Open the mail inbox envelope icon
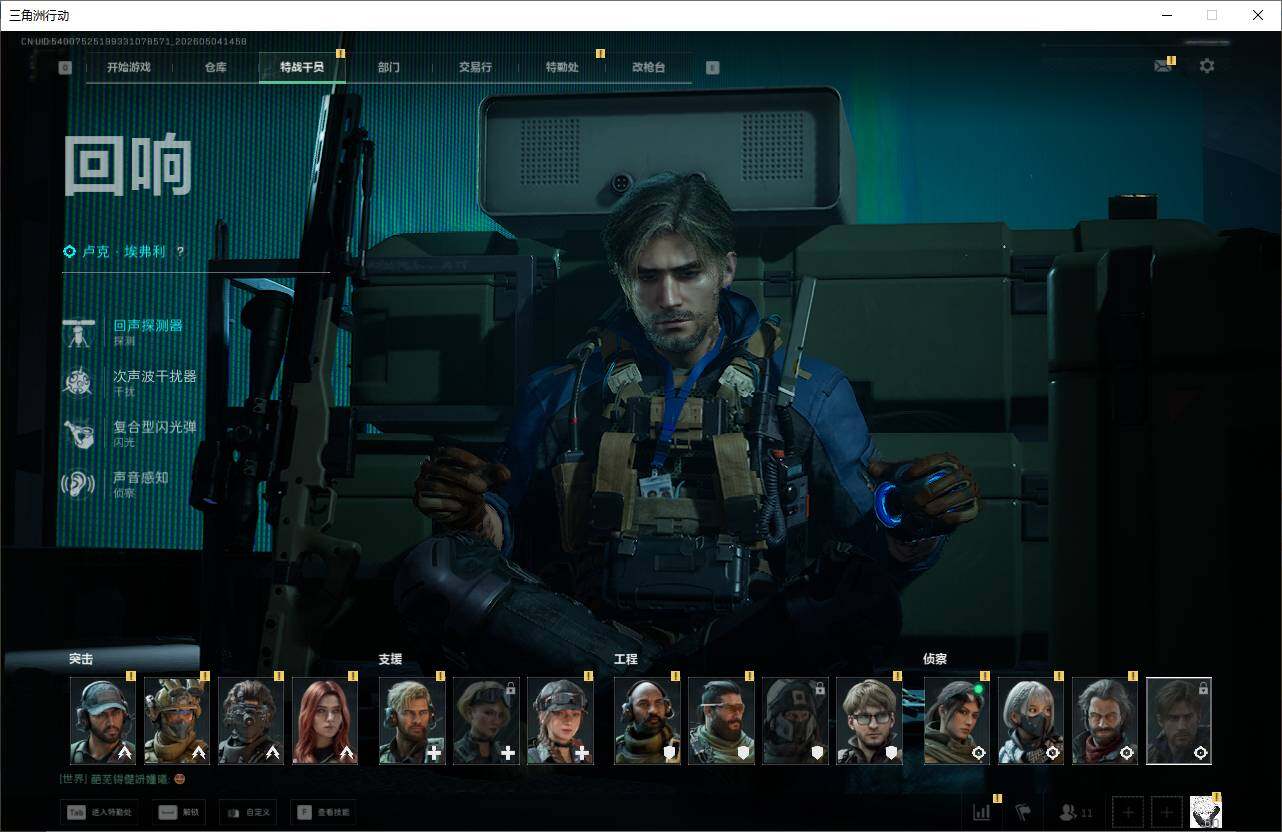The height and width of the screenshot is (832, 1282). click(1162, 66)
